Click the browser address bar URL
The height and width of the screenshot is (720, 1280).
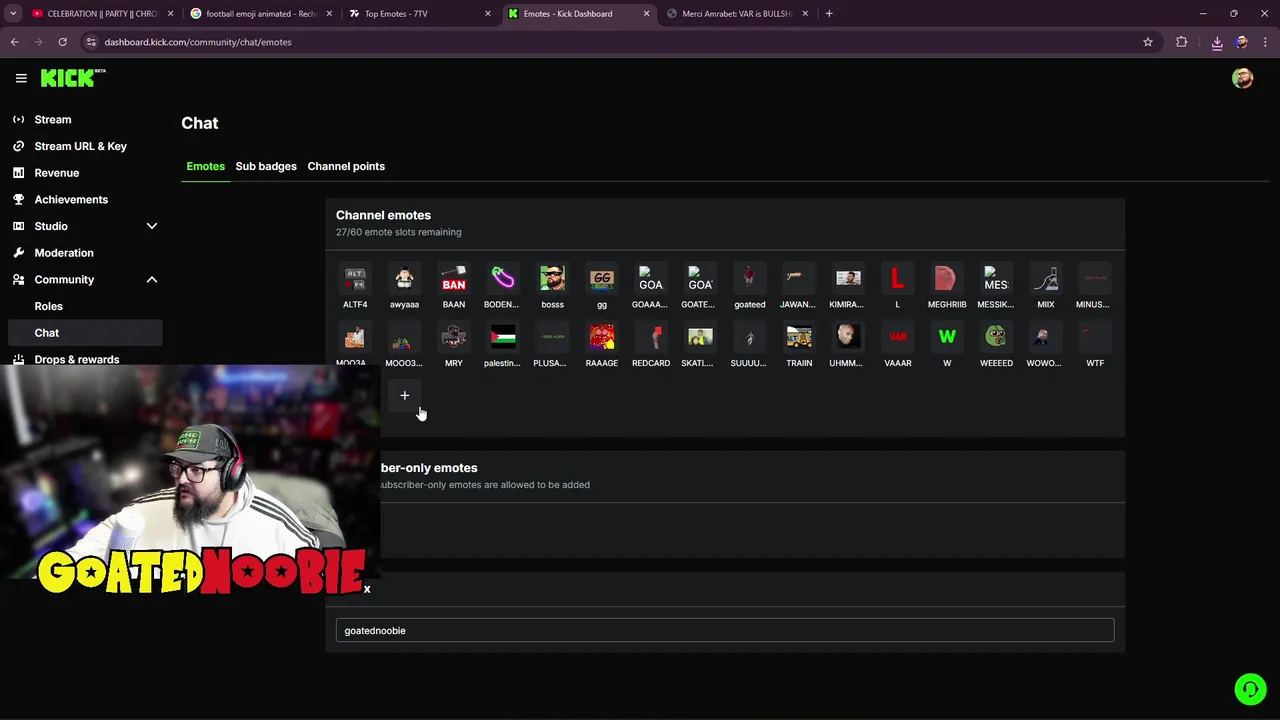click(x=198, y=42)
